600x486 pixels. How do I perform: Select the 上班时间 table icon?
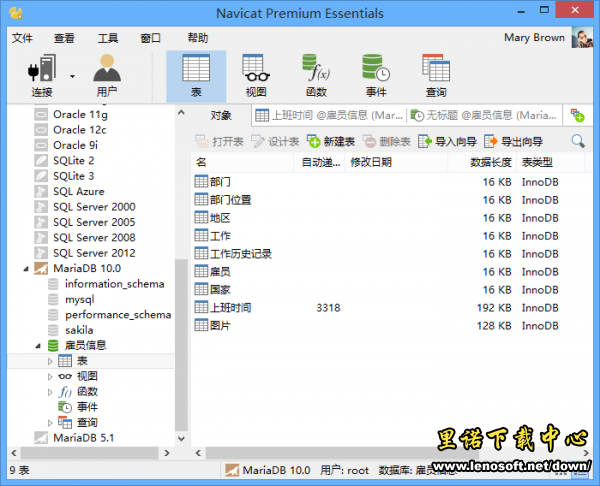click(x=201, y=307)
